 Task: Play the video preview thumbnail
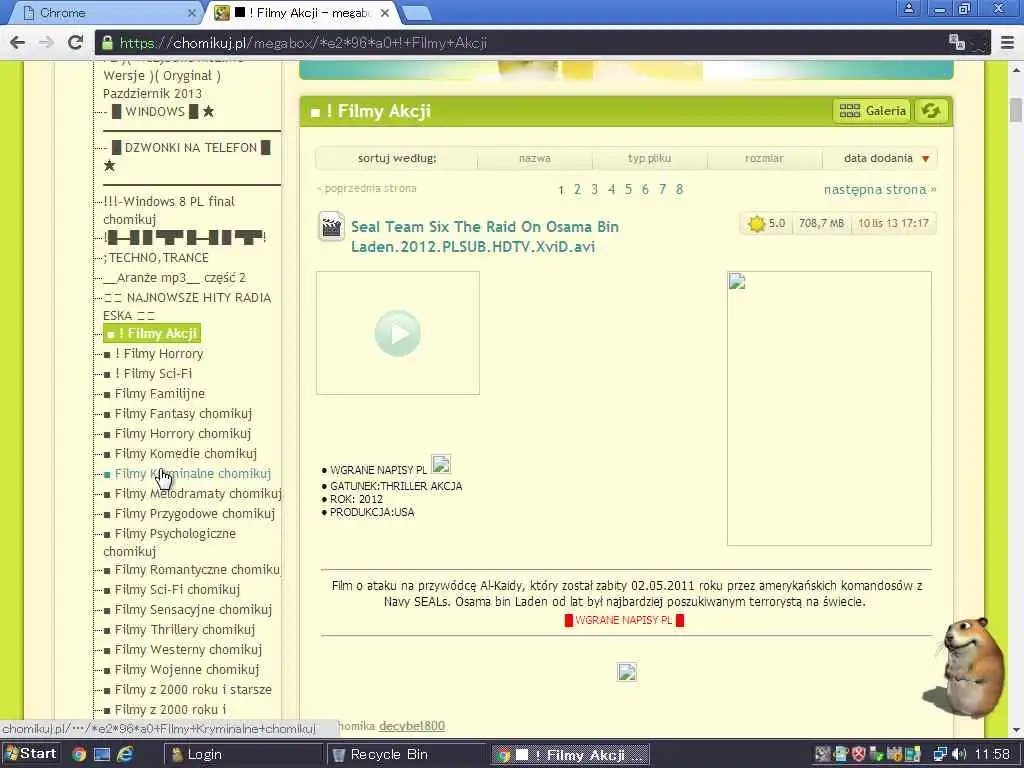(398, 333)
